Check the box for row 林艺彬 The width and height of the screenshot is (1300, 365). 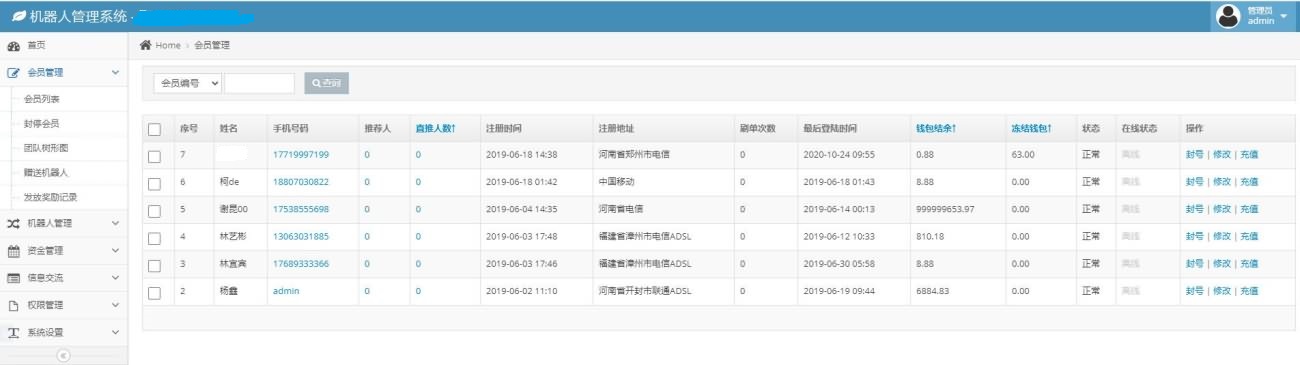[x=154, y=238]
